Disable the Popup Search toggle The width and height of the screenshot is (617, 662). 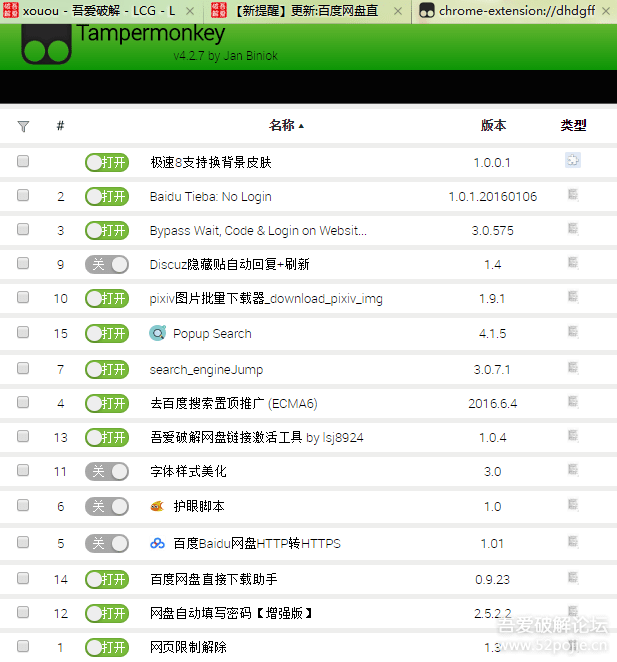(x=107, y=334)
